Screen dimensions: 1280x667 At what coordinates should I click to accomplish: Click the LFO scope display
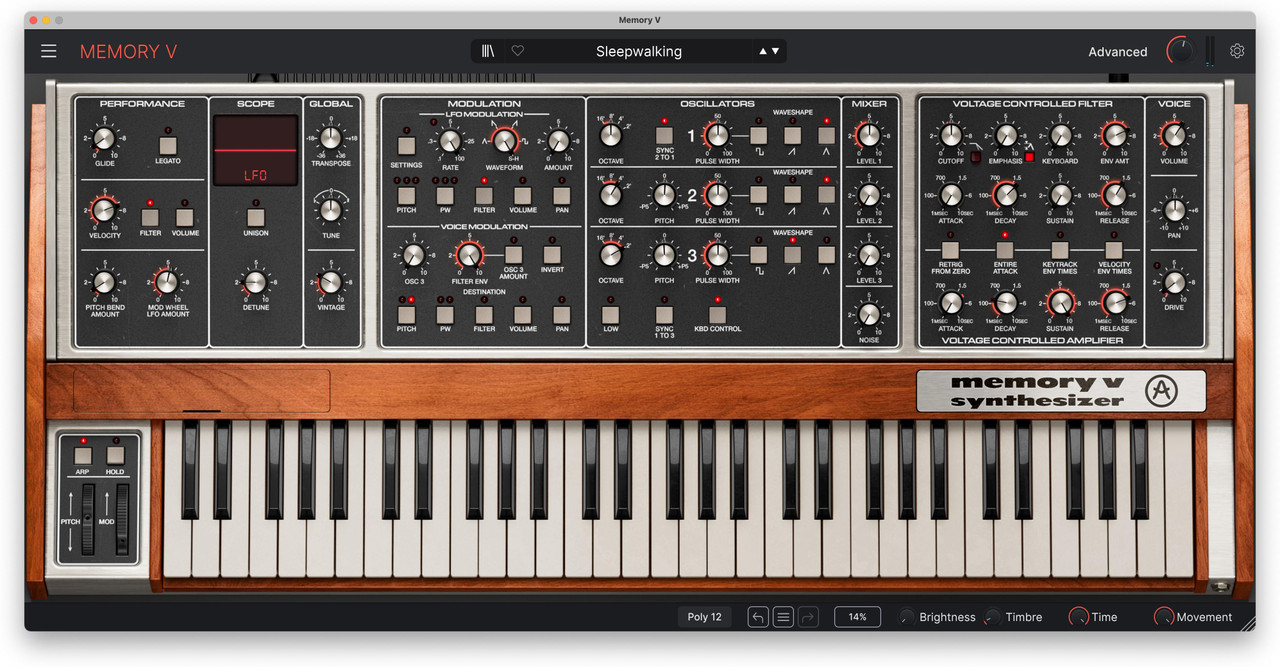[x=255, y=150]
